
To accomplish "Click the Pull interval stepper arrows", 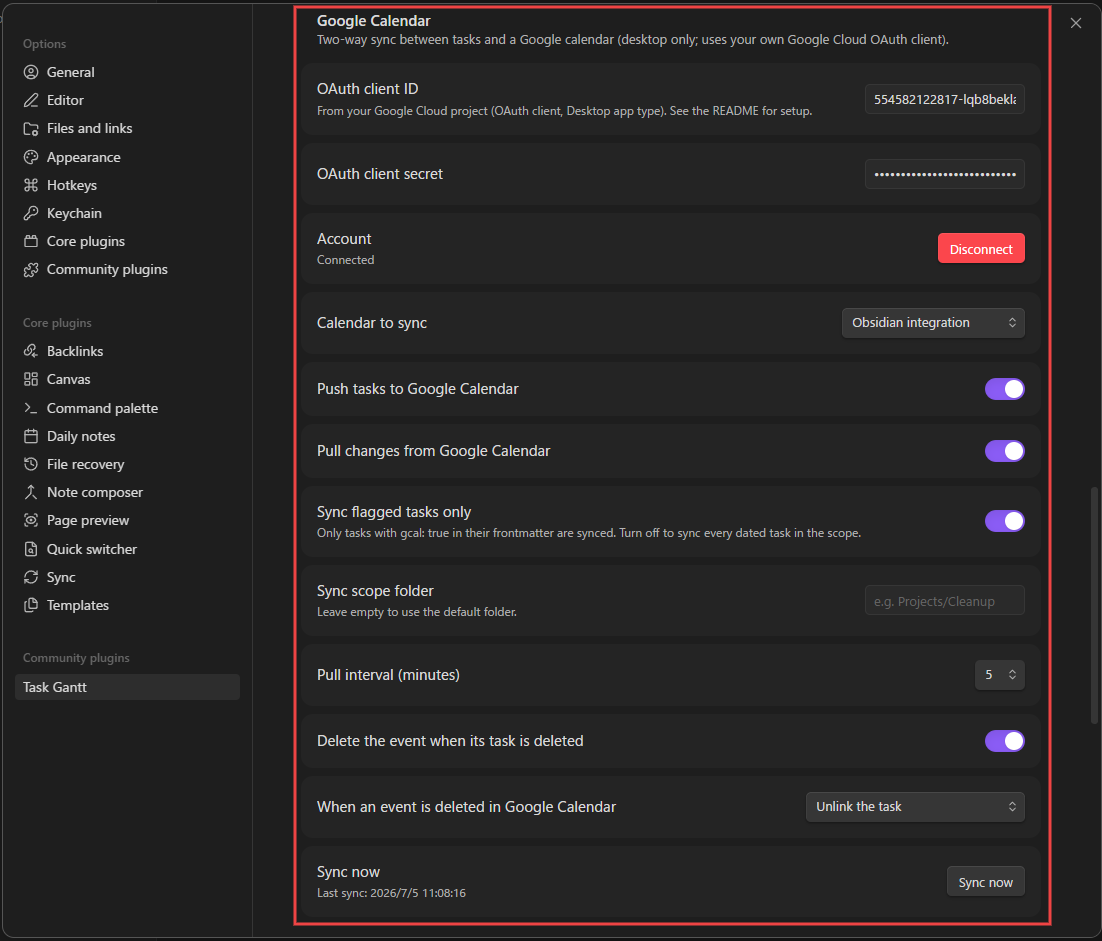I will [x=1012, y=675].
